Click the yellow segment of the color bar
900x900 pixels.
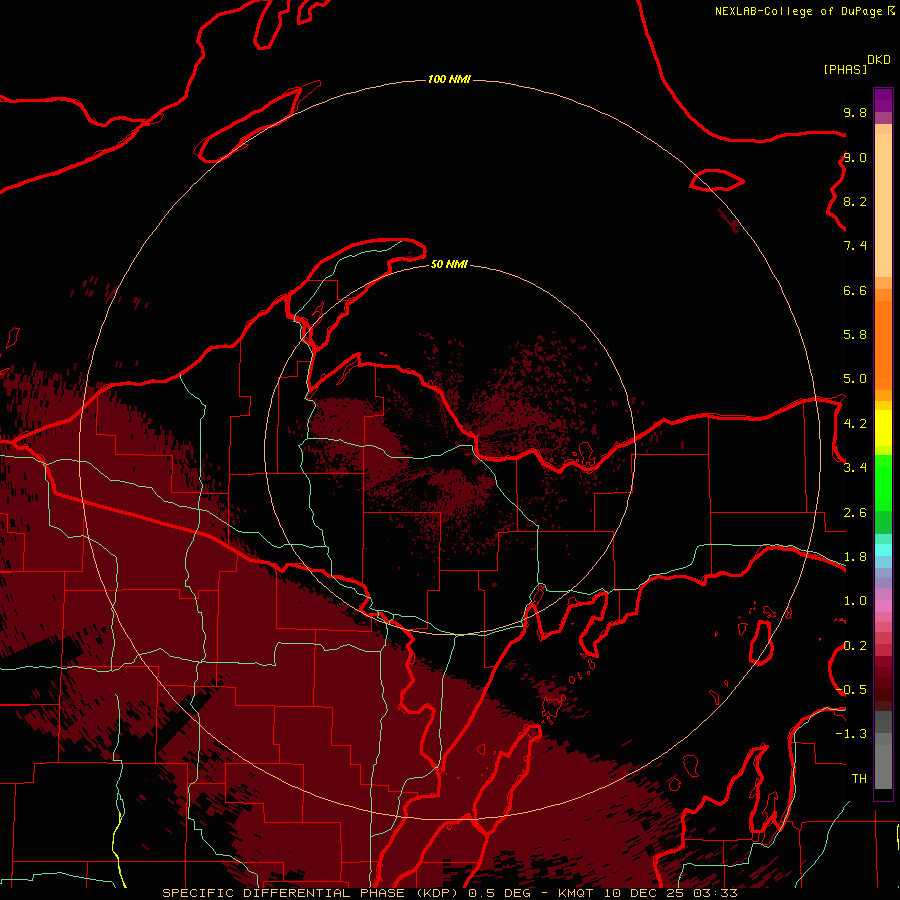coord(883,428)
